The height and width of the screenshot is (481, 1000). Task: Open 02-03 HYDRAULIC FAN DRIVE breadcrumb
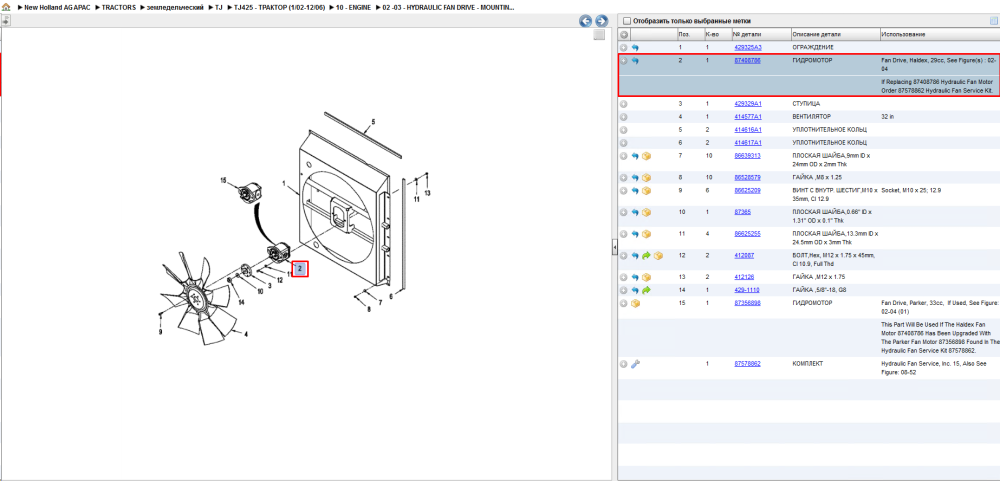point(449,7)
